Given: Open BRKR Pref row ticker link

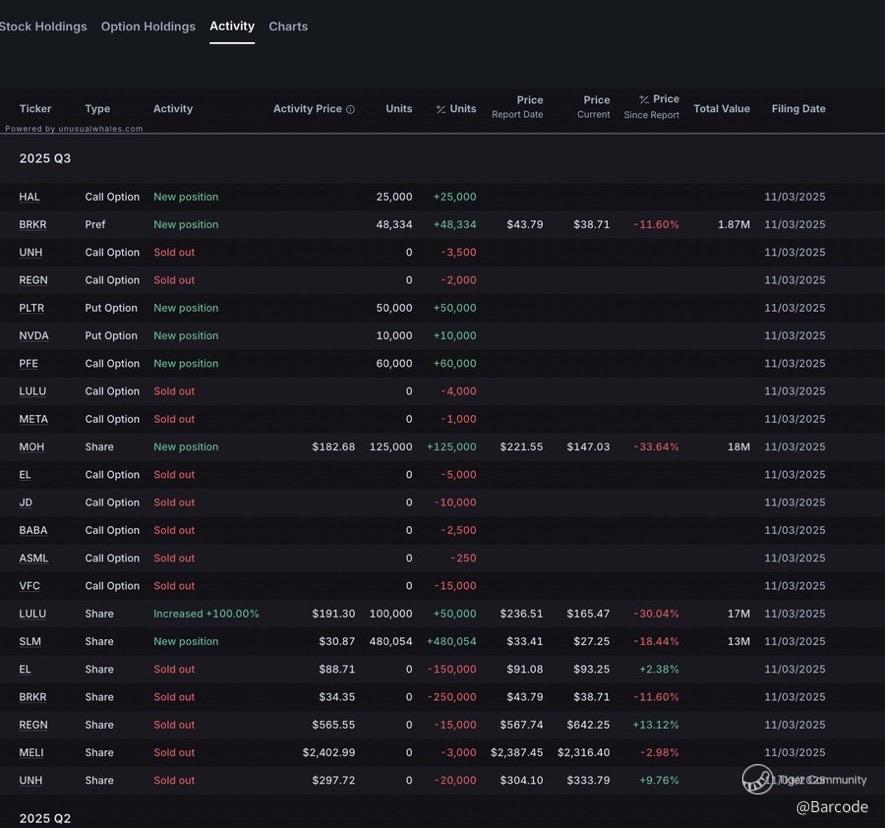Looking at the screenshot, I should (x=33, y=225).
